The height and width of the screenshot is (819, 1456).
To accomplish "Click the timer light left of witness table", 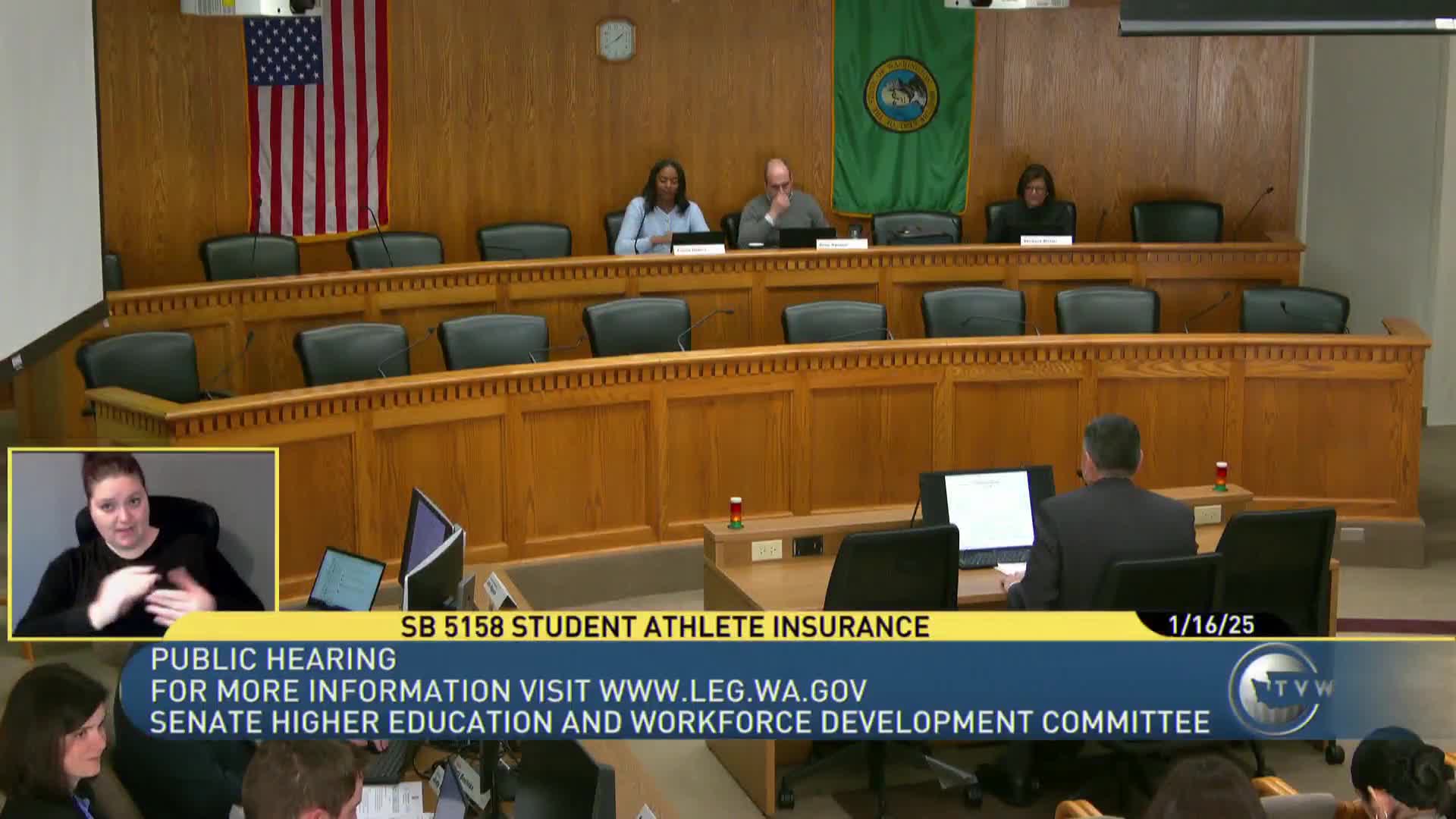I will (x=736, y=513).
